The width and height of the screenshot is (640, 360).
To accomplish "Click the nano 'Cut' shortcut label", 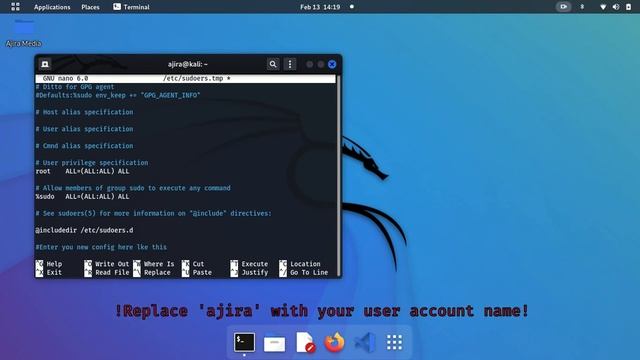I will point(198,264).
